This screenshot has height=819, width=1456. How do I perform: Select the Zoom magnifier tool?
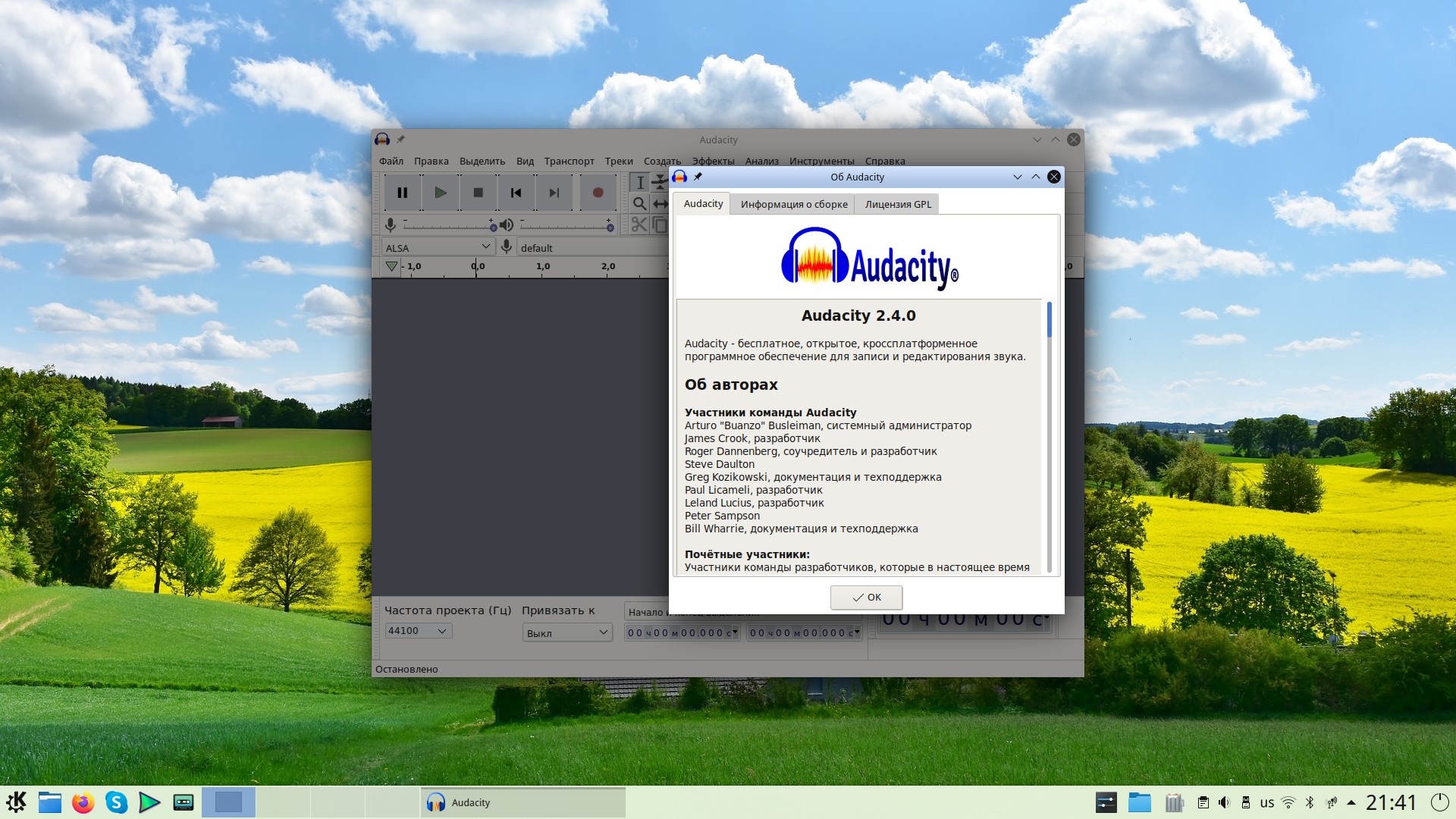pos(639,203)
